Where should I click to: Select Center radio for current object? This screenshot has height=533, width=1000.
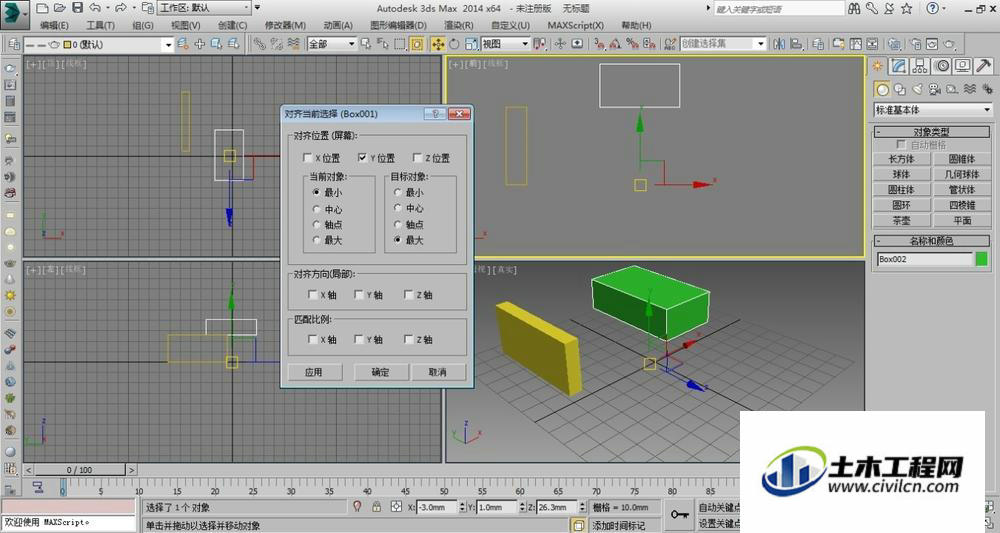(316, 209)
